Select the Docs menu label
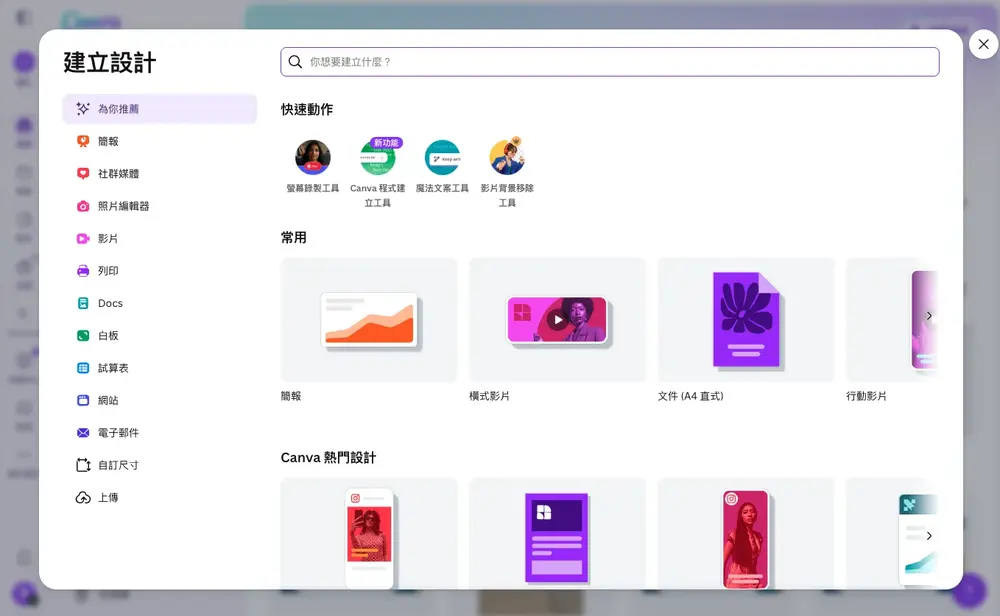The height and width of the screenshot is (616, 1000). tap(110, 304)
